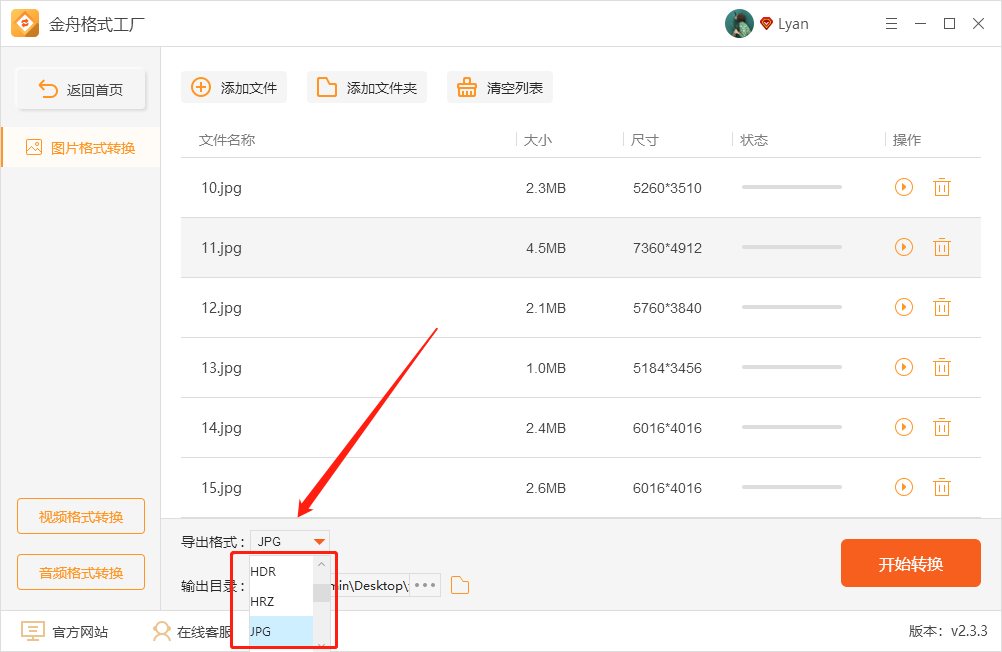Open output folder via folder icon

(460, 586)
